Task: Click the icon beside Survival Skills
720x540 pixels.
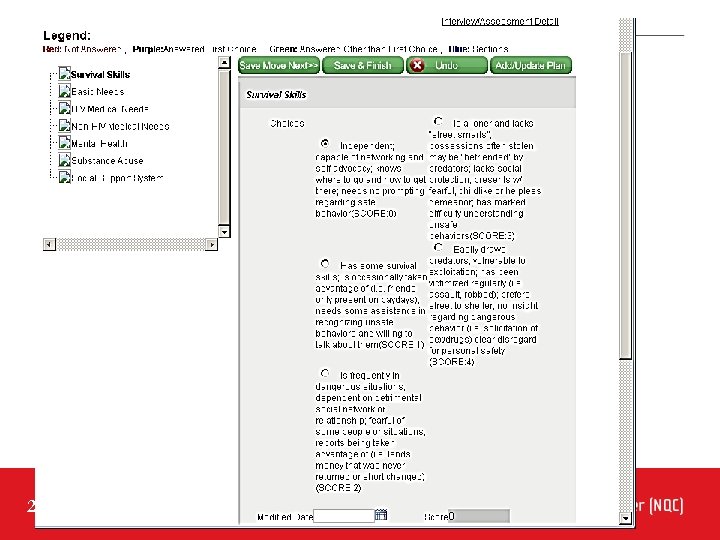Action: pos(64,74)
